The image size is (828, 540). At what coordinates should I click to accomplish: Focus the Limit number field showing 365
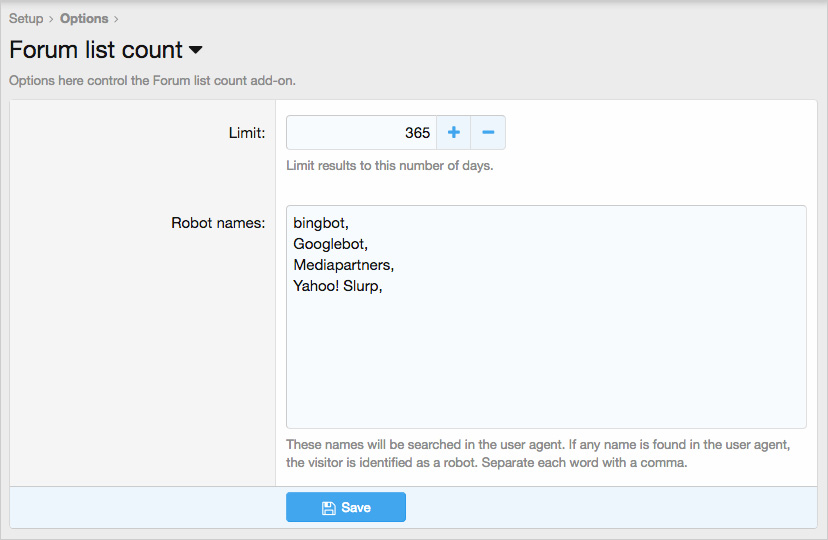tap(361, 133)
